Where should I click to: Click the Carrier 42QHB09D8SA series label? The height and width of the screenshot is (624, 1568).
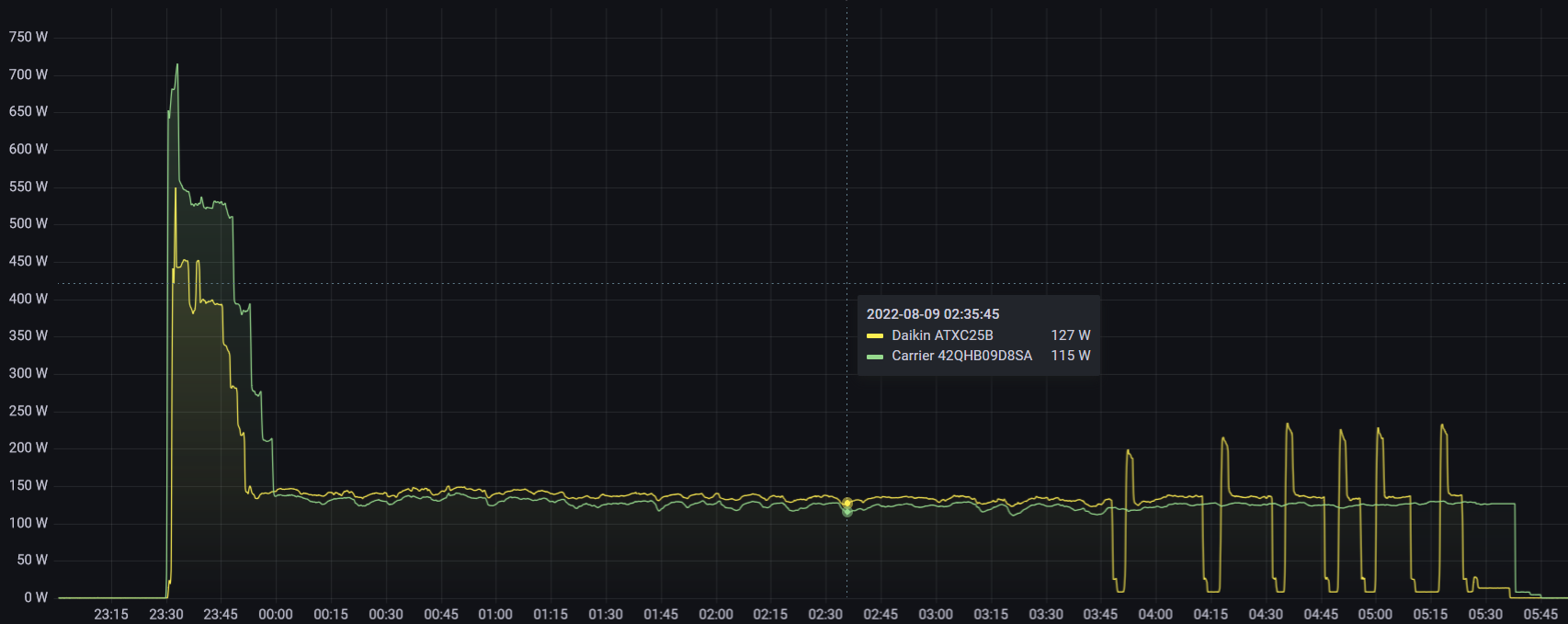point(961,356)
